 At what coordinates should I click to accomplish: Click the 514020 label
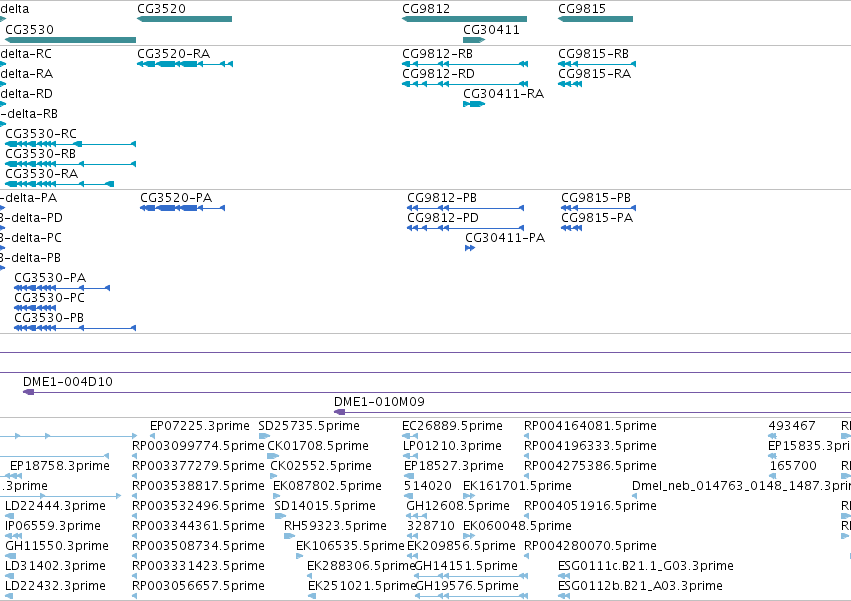428,486
